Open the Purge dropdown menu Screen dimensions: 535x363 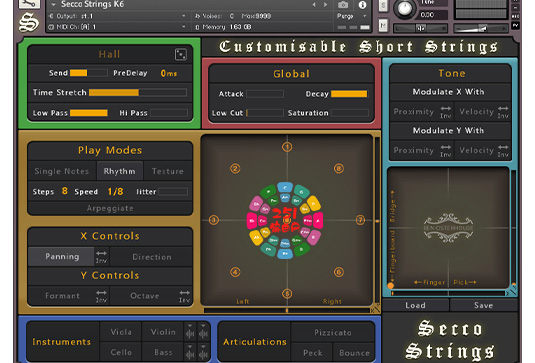coord(351,16)
